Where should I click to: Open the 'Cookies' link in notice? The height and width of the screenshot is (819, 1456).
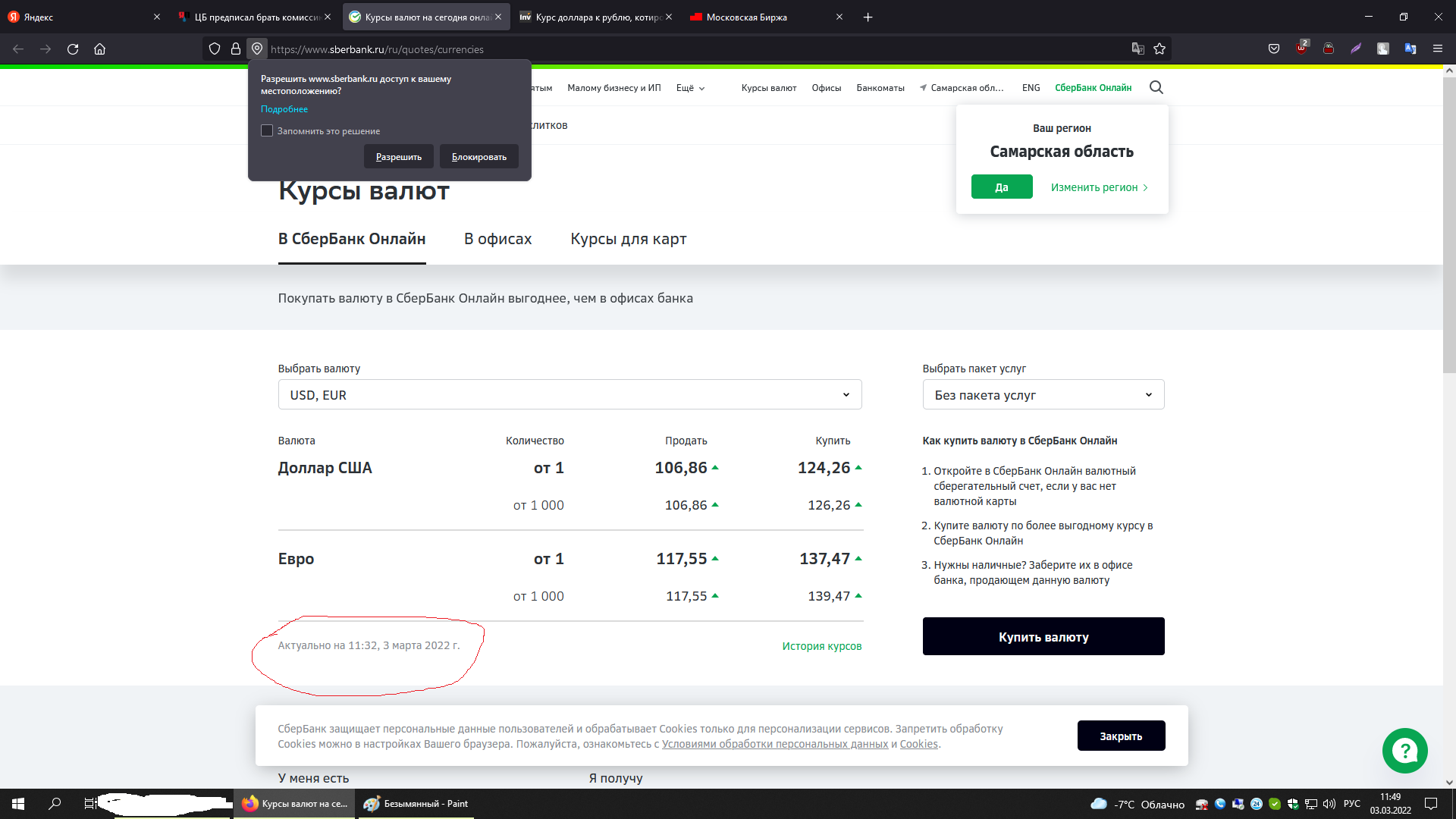coord(919,745)
